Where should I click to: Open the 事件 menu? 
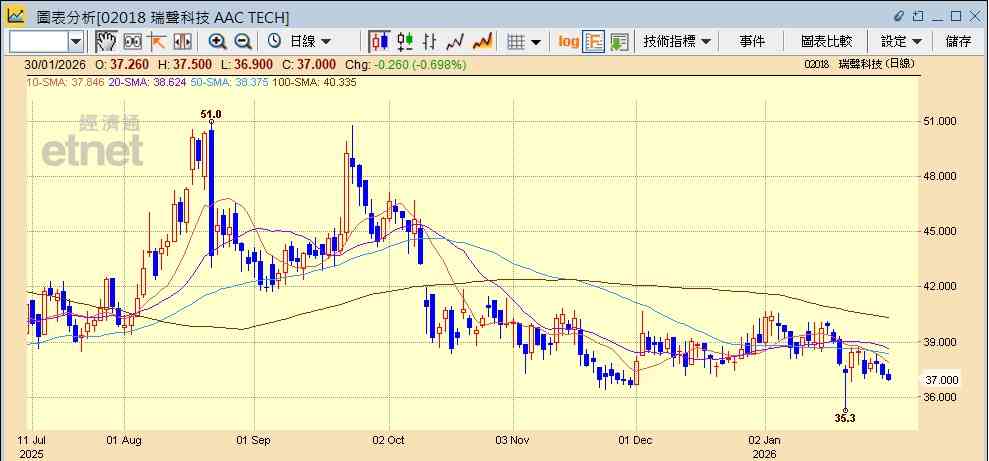pyautogui.click(x=752, y=42)
